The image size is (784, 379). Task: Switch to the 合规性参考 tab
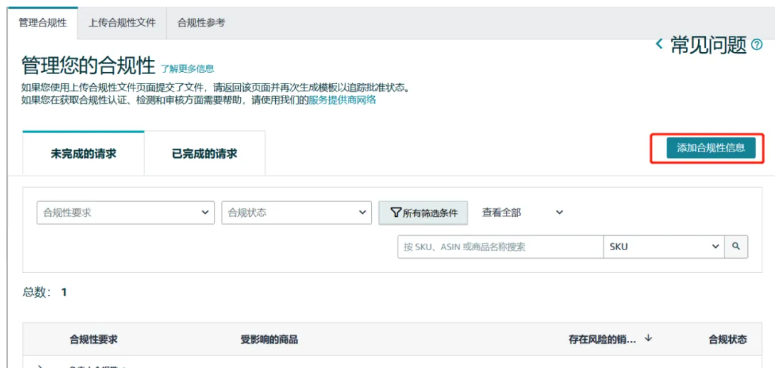coord(201,23)
